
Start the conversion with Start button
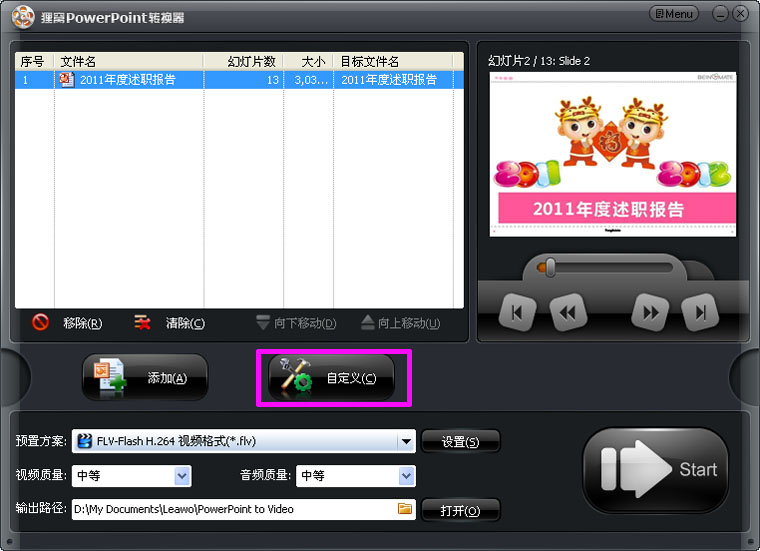click(x=656, y=469)
